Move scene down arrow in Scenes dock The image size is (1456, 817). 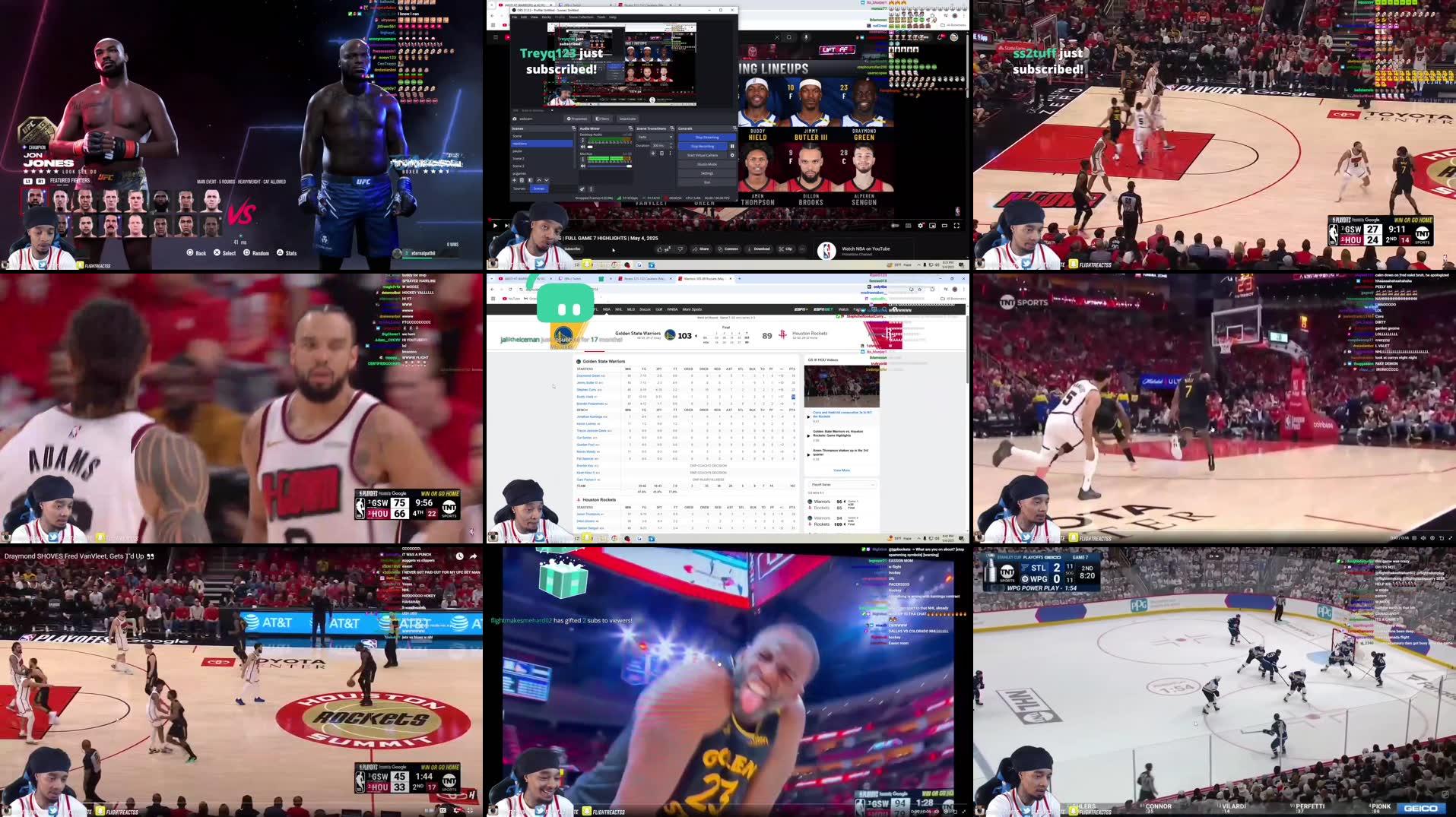point(547,180)
